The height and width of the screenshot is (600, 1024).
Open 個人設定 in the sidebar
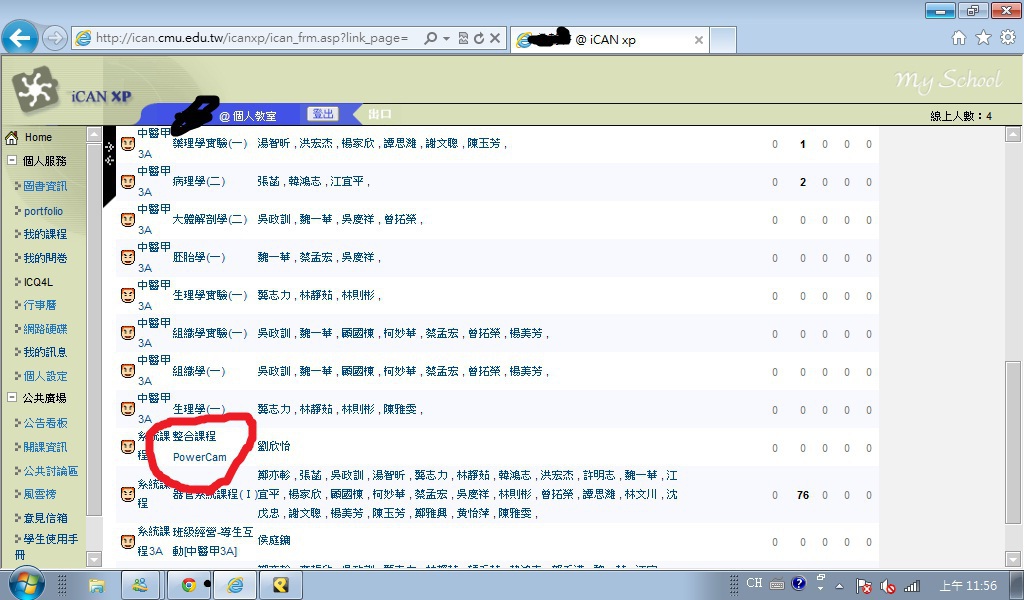(45, 376)
